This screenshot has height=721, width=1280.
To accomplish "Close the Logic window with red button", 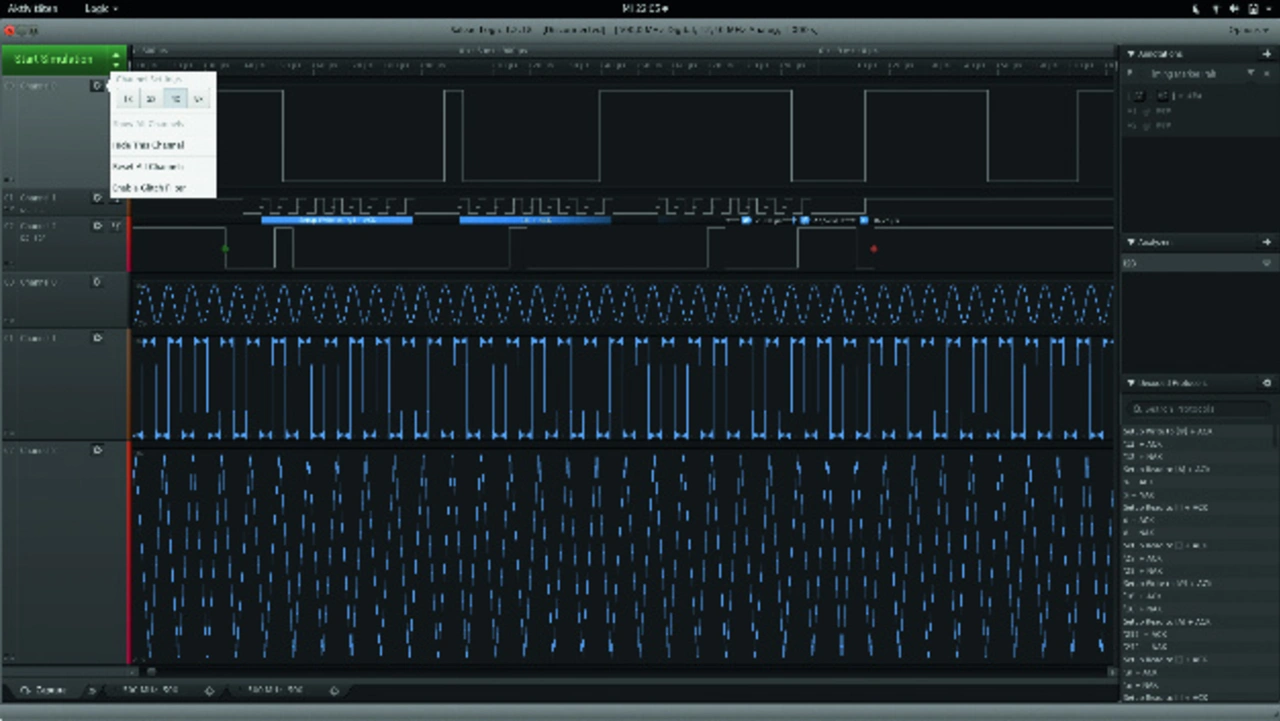I will [9, 31].
